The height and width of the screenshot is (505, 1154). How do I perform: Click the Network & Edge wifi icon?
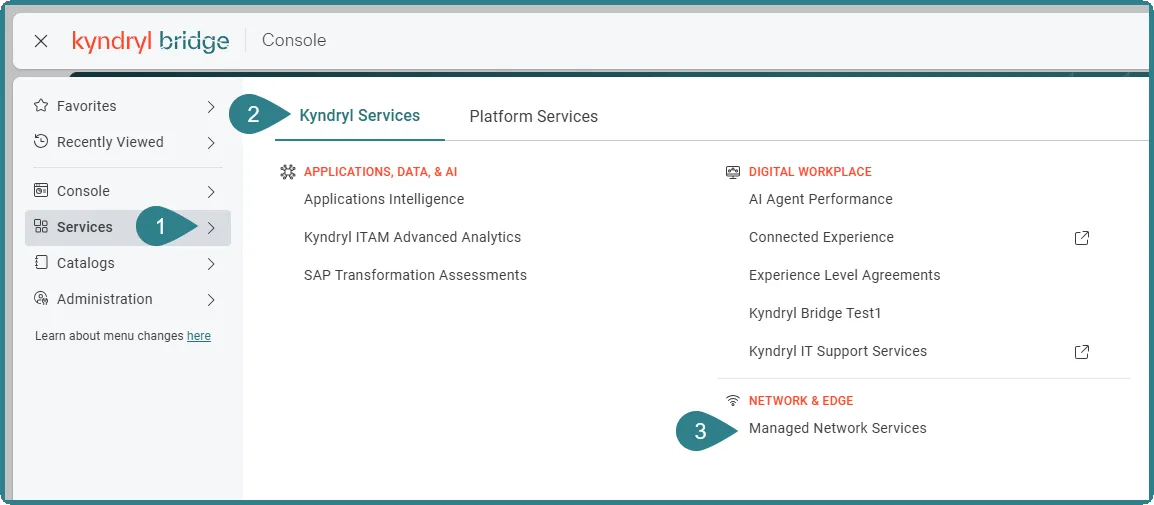tap(732, 401)
